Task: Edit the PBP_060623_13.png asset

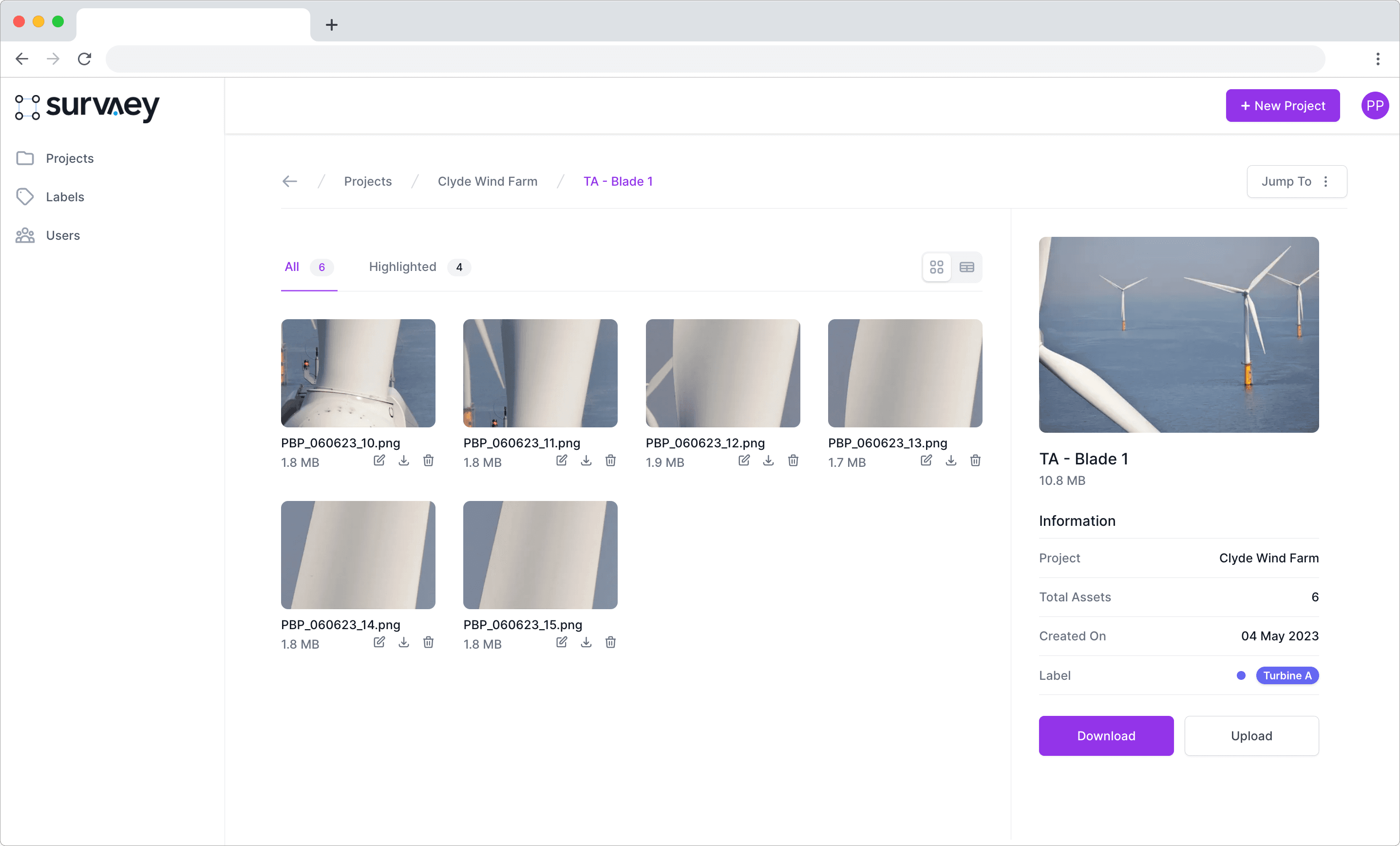Action: click(x=926, y=461)
